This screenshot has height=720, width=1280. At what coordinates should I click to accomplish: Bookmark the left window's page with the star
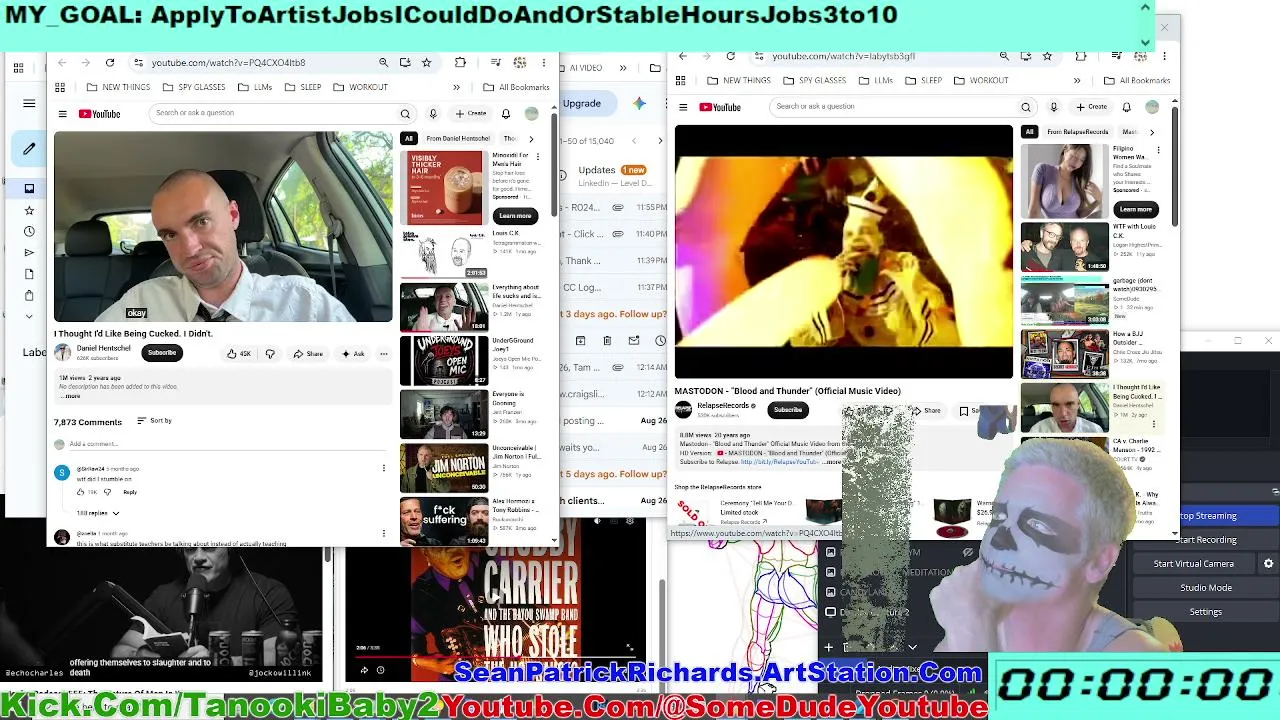click(x=426, y=62)
